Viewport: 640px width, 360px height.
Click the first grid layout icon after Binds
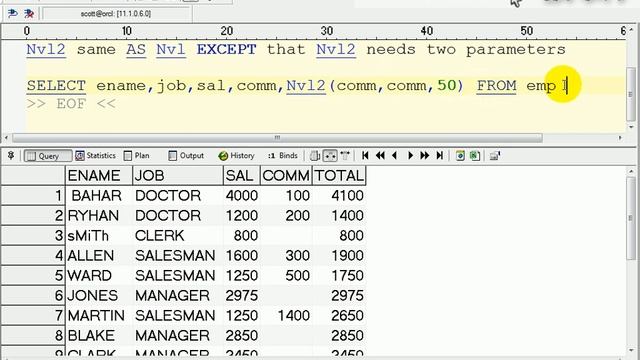click(x=315, y=156)
